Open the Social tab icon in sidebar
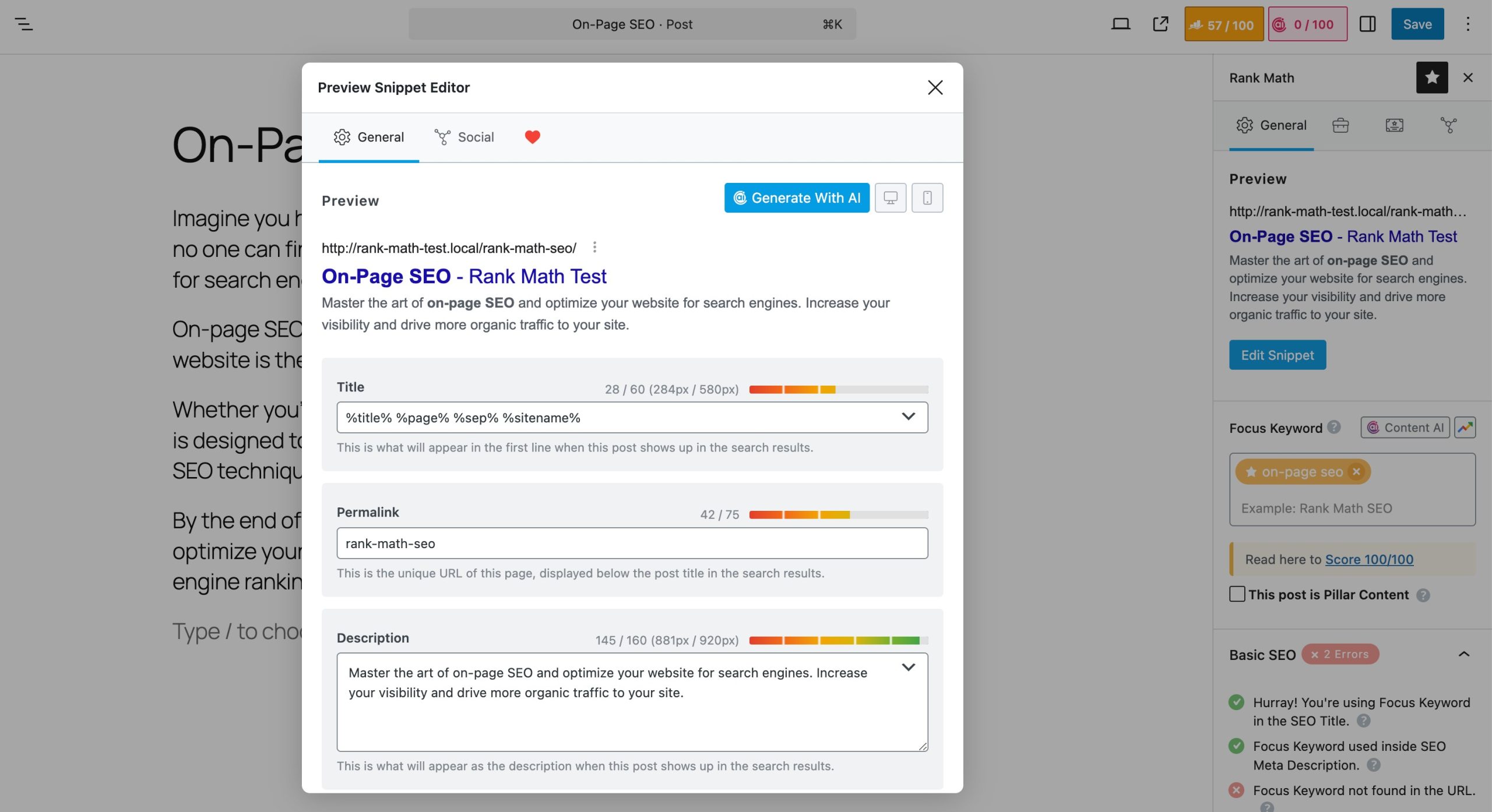 pos(1449,125)
